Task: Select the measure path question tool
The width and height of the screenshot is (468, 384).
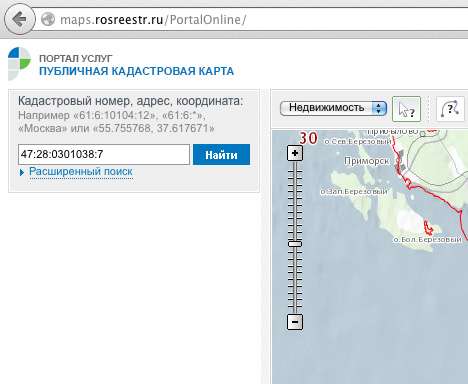Action: [x=450, y=109]
